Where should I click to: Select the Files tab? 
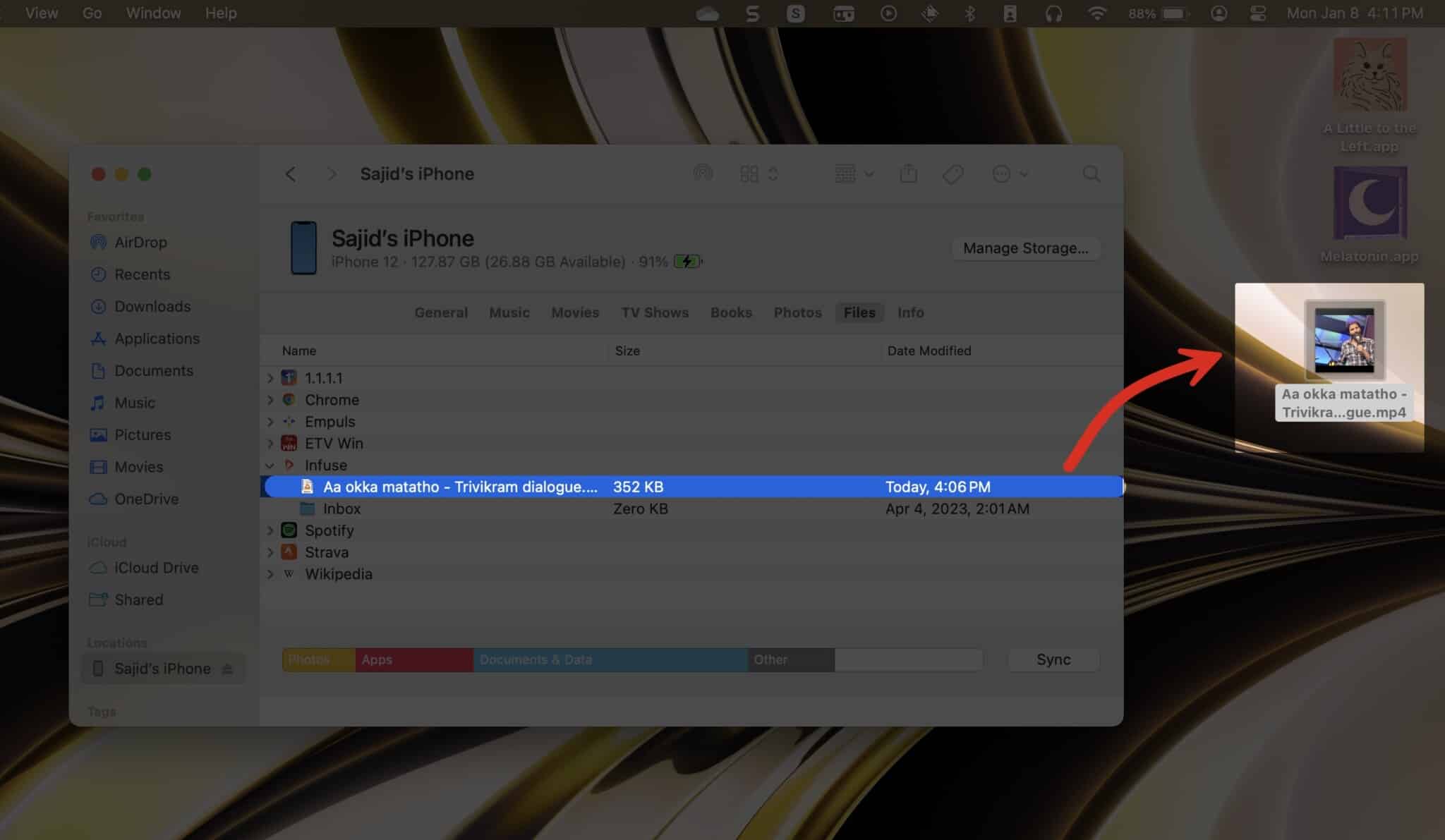pos(858,311)
